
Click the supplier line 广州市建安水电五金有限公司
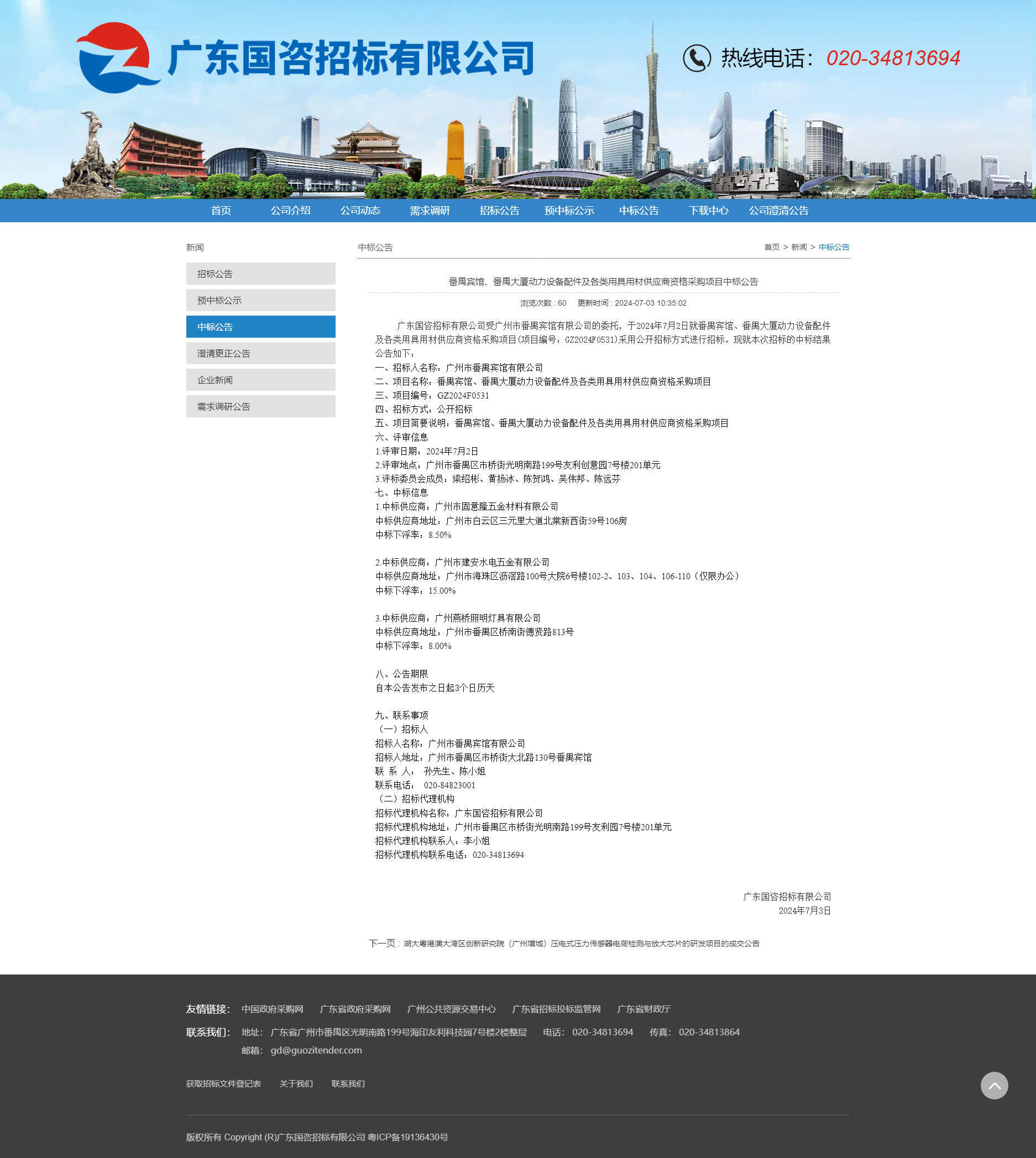[x=462, y=562]
